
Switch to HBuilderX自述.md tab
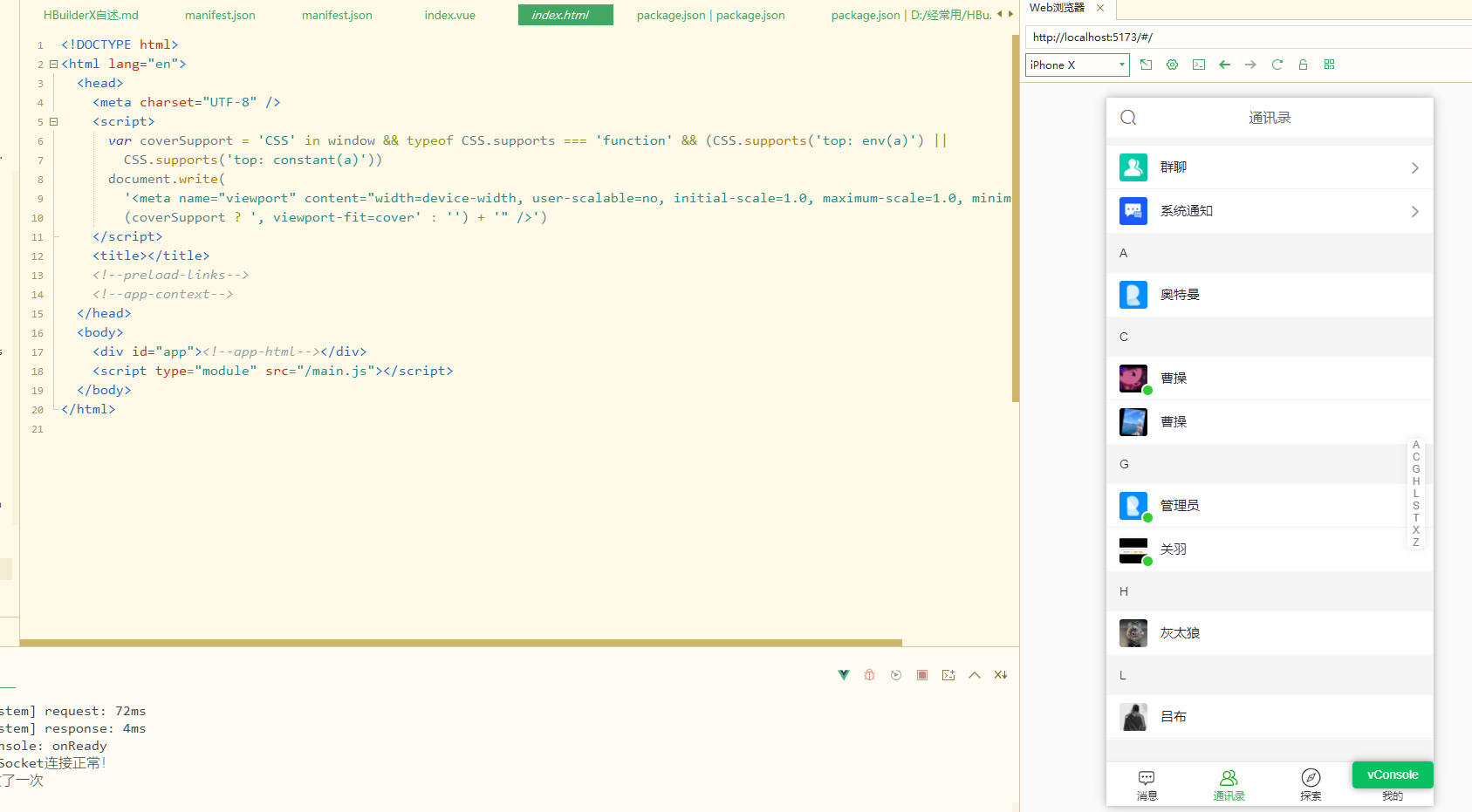pos(91,15)
